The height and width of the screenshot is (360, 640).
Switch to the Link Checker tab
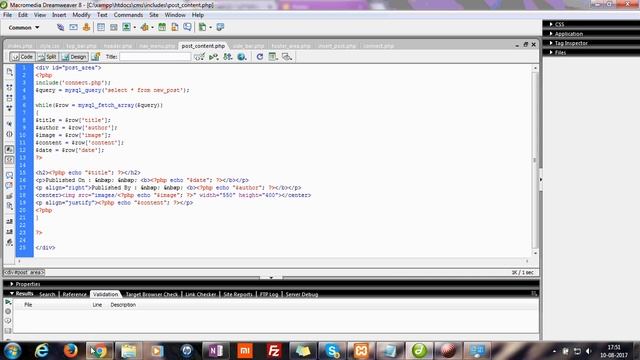200,294
